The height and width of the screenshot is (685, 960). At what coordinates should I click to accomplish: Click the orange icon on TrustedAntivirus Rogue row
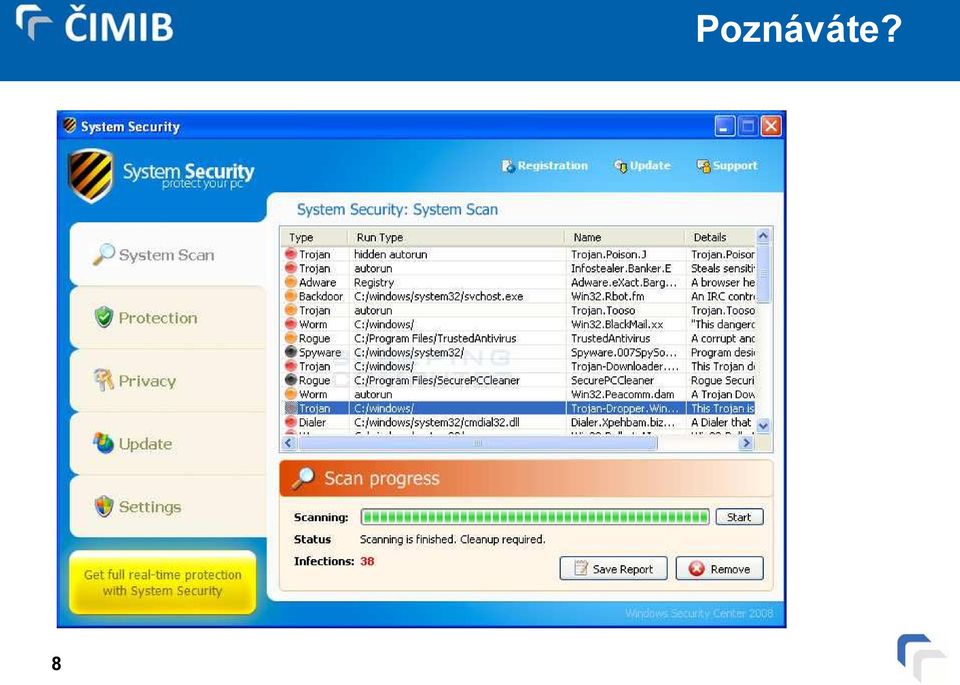click(x=291, y=338)
